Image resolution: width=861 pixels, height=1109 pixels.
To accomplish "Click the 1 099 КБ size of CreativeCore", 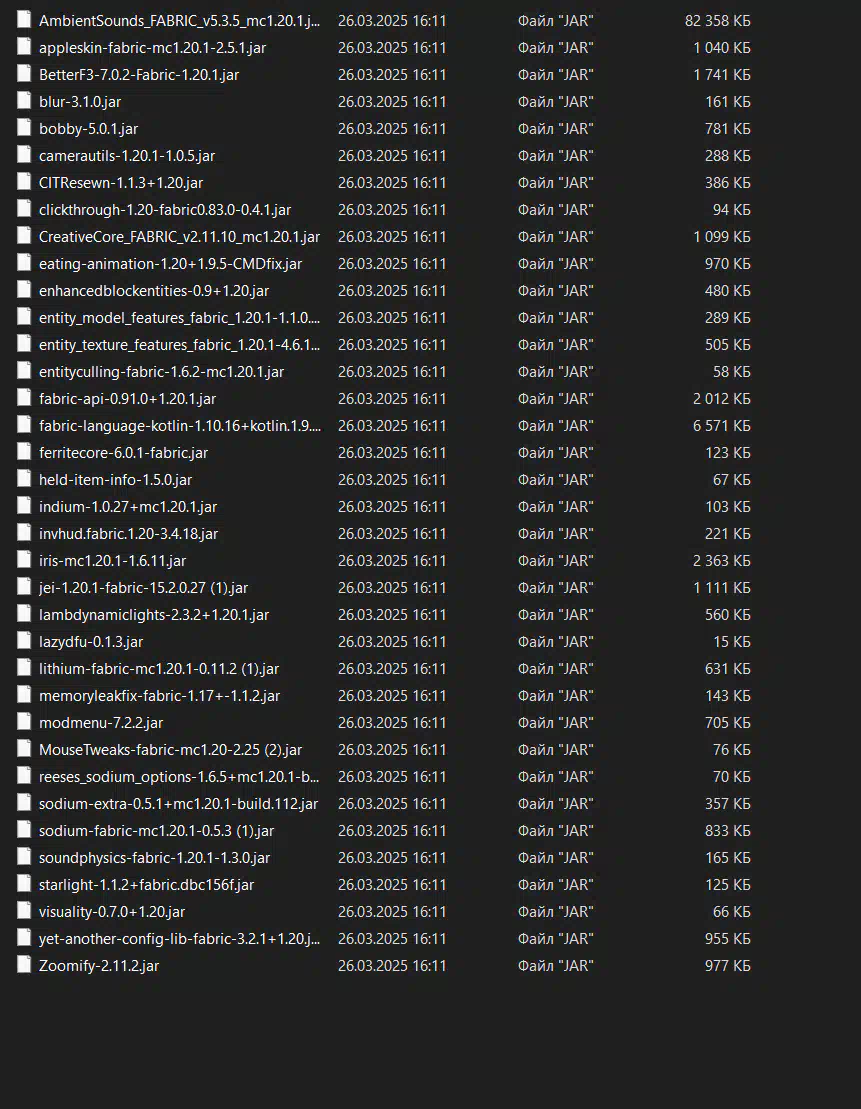I will tap(722, 237).
